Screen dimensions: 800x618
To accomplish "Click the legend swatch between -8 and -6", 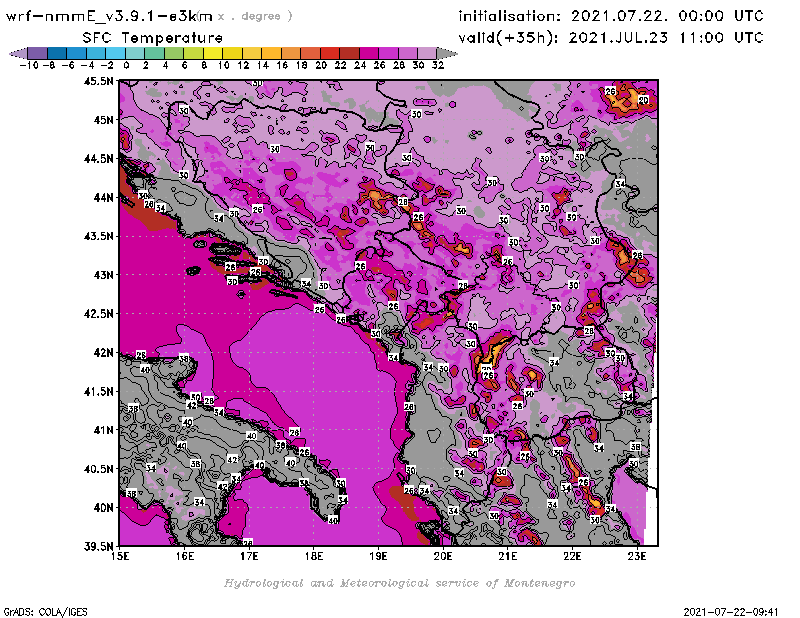I will [57, 53].
